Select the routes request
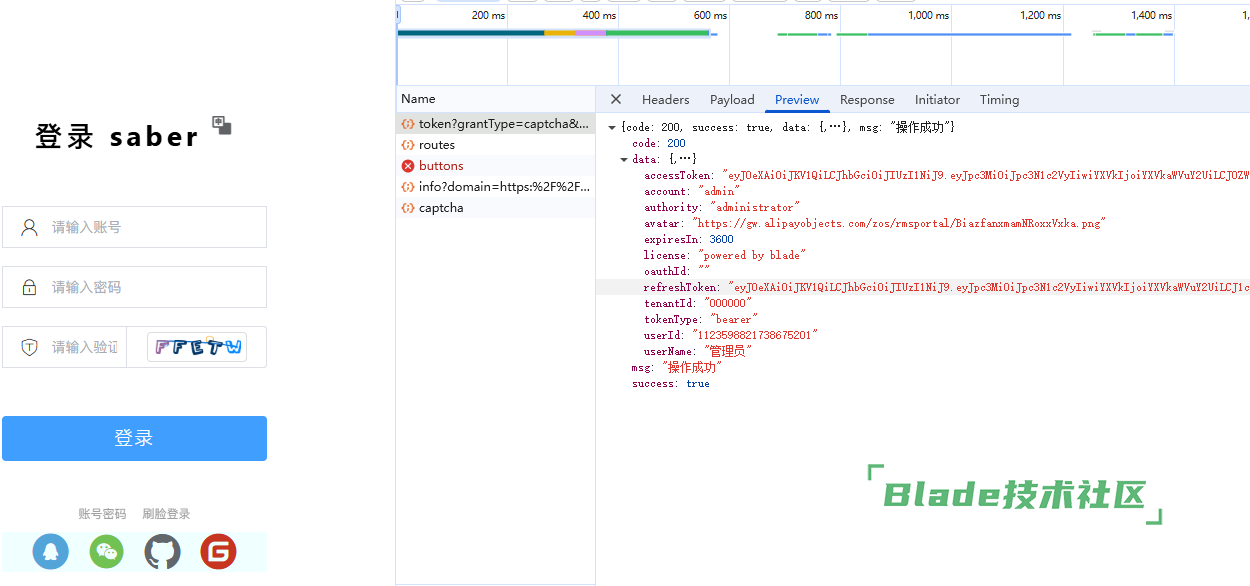Viewport: 1250px width, 586px height. 496,145
